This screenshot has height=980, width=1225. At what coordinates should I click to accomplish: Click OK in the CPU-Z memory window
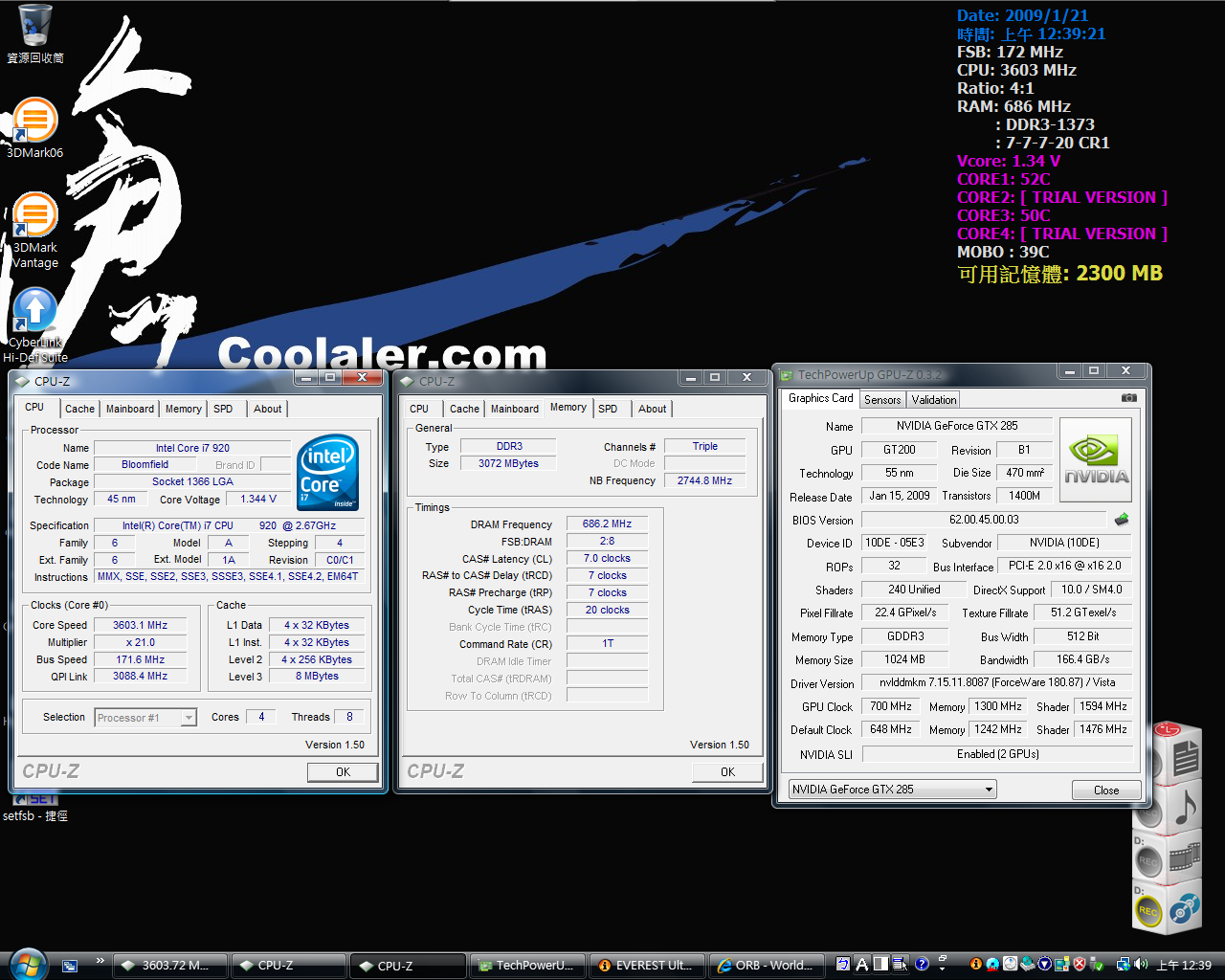pyautogui.click(x=727, y=772)
